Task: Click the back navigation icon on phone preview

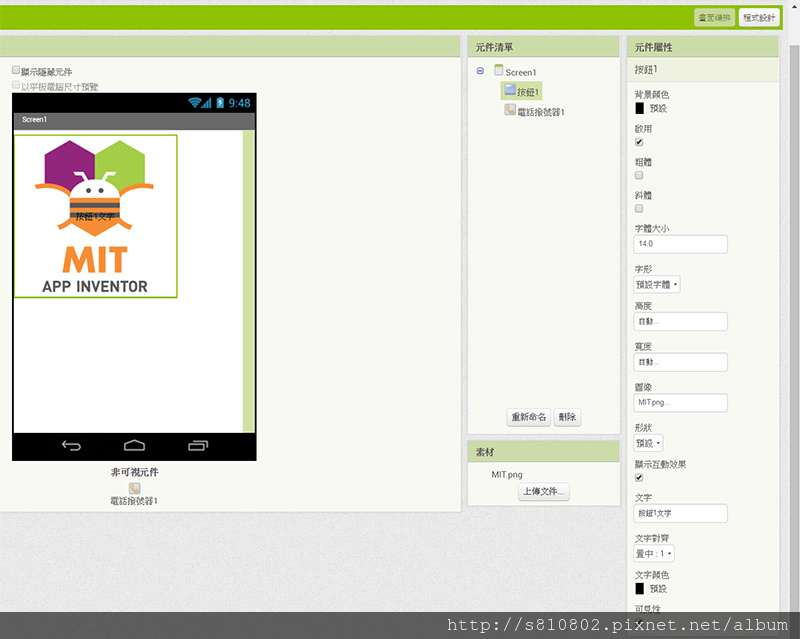Action: point(71,446)
